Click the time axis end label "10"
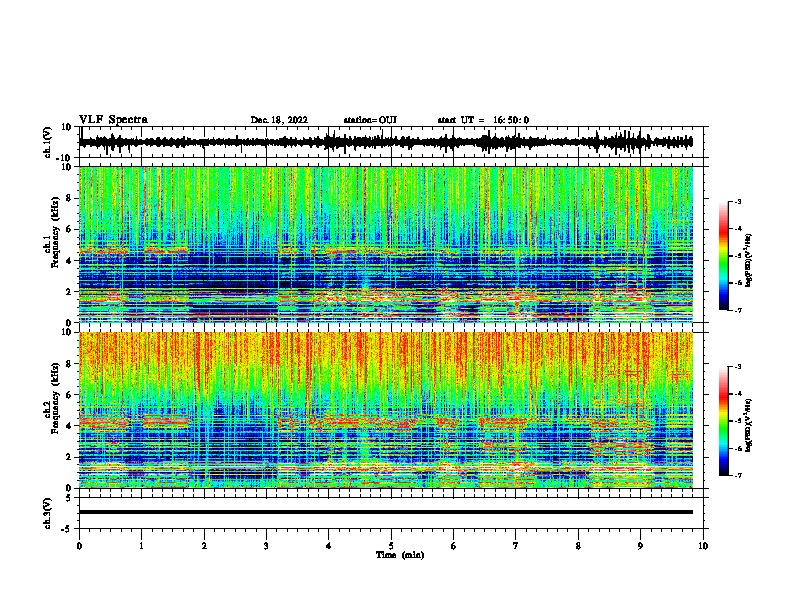Screen dimensions: 792x612 pos(703,546)
